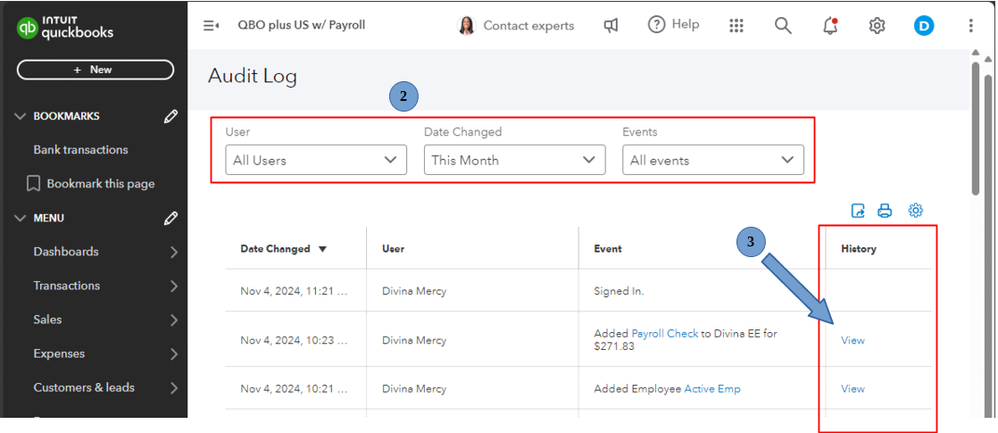
Task: Open the Date Changed dropdown
Action: 514,160
